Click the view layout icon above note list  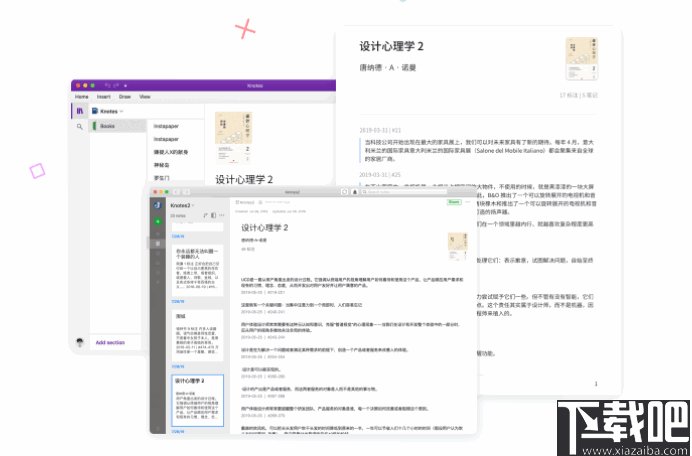tap(213, 215)
